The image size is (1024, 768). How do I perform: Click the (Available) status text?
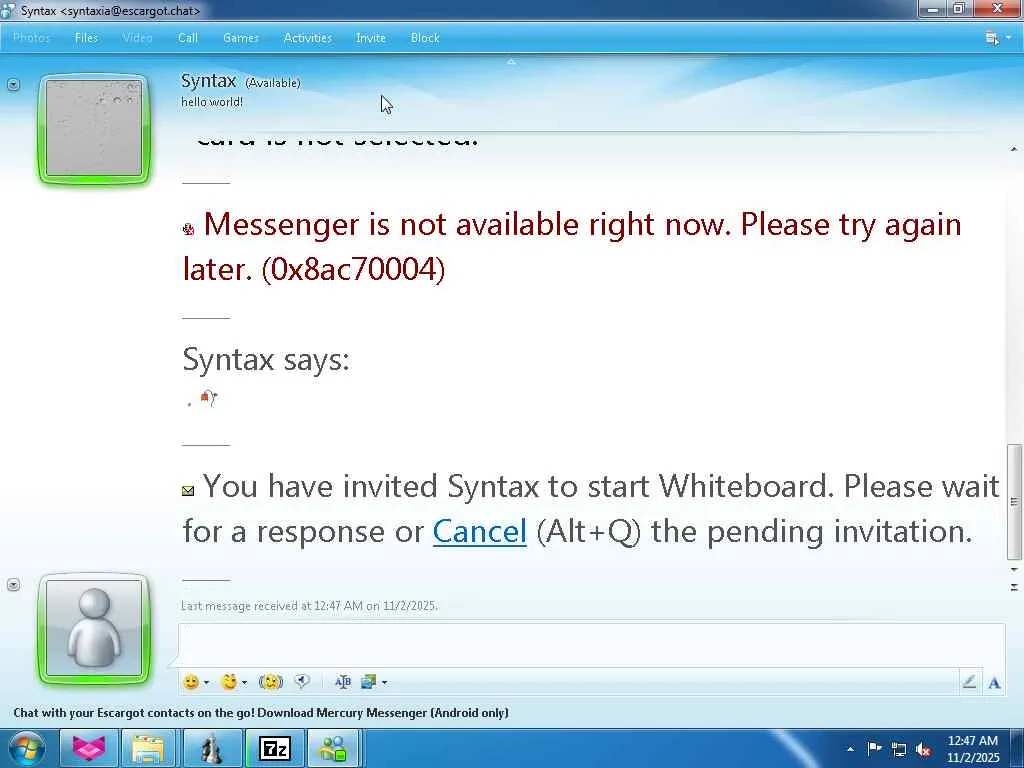tap(273, 83)
